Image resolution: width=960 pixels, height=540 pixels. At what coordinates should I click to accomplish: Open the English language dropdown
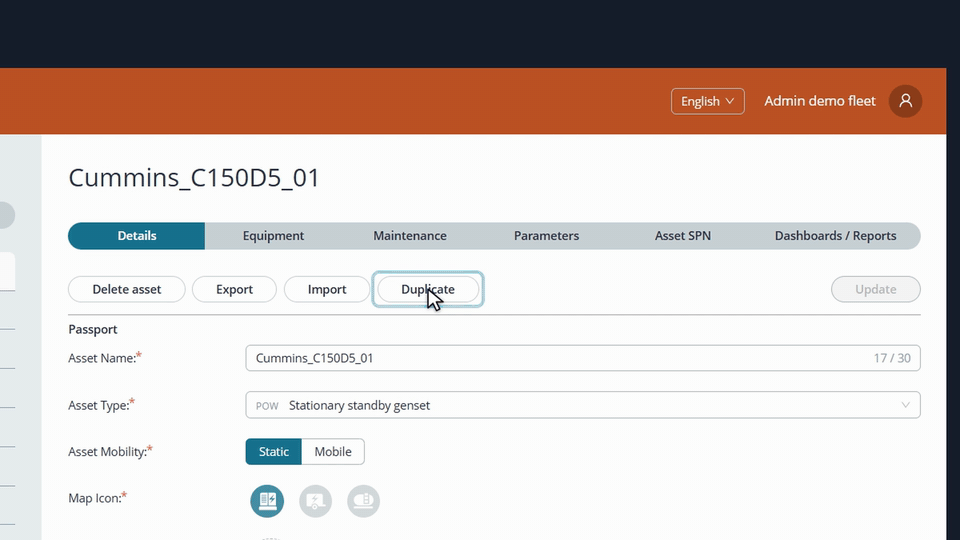click(707, 101)
